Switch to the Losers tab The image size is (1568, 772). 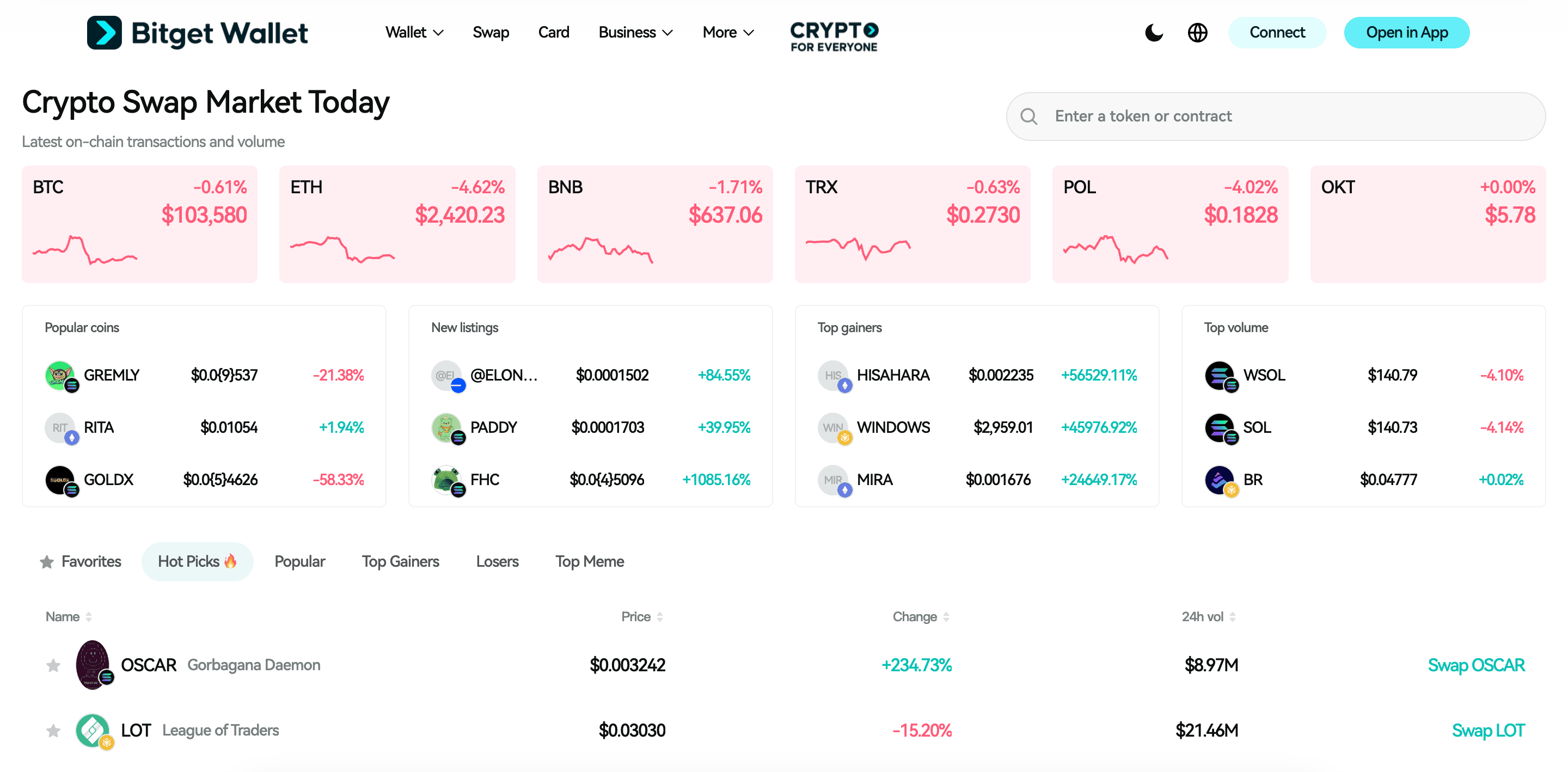(497, 561)
